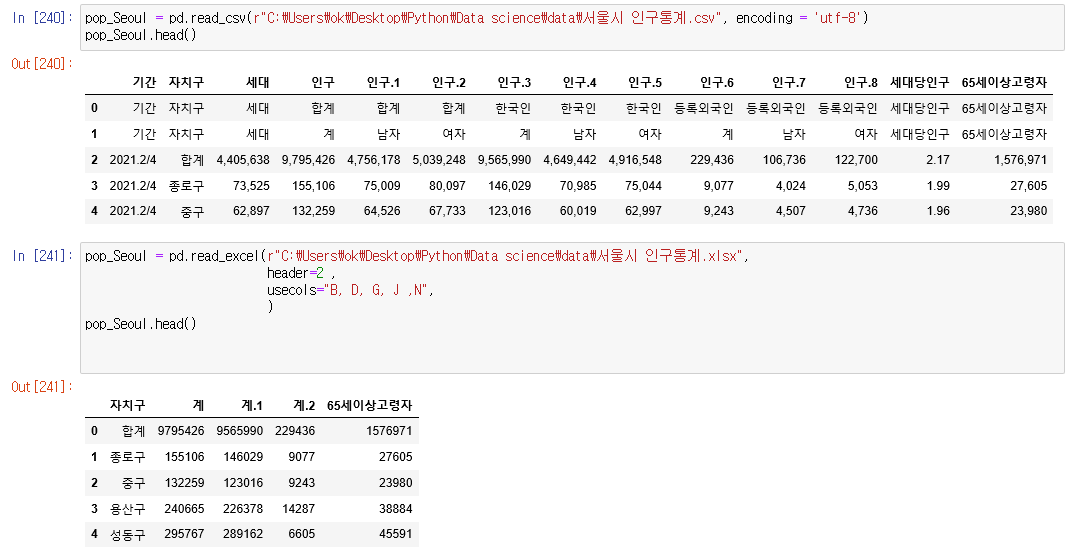Click inside the In [241] read_excel code cell
The height and width of the screenshot is (554, 1078).
(x=572, y=308)
